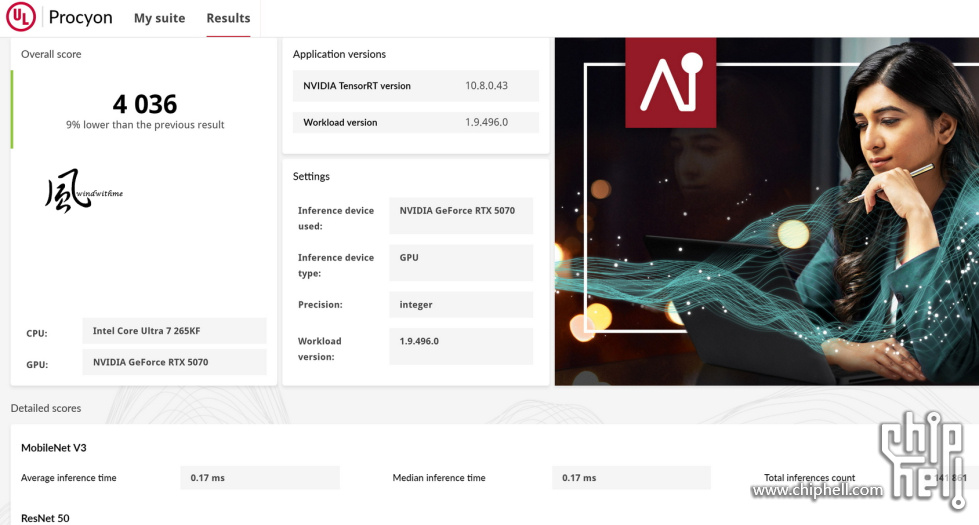Click the overall score 4 036
Screen dimensions: 979x525
[145, 104]
